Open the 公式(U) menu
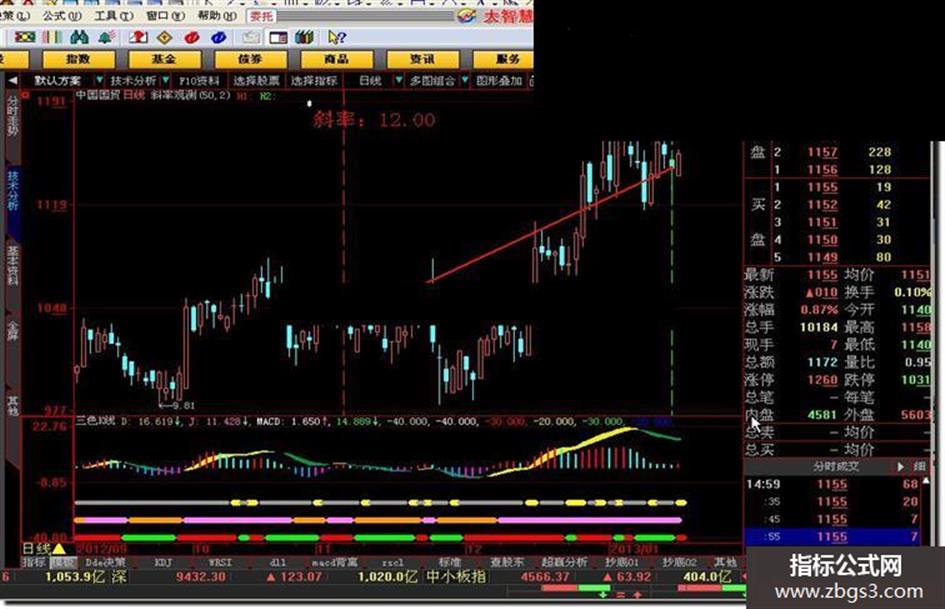The width and height of the screenshot is (945, 609). [62, 16]
